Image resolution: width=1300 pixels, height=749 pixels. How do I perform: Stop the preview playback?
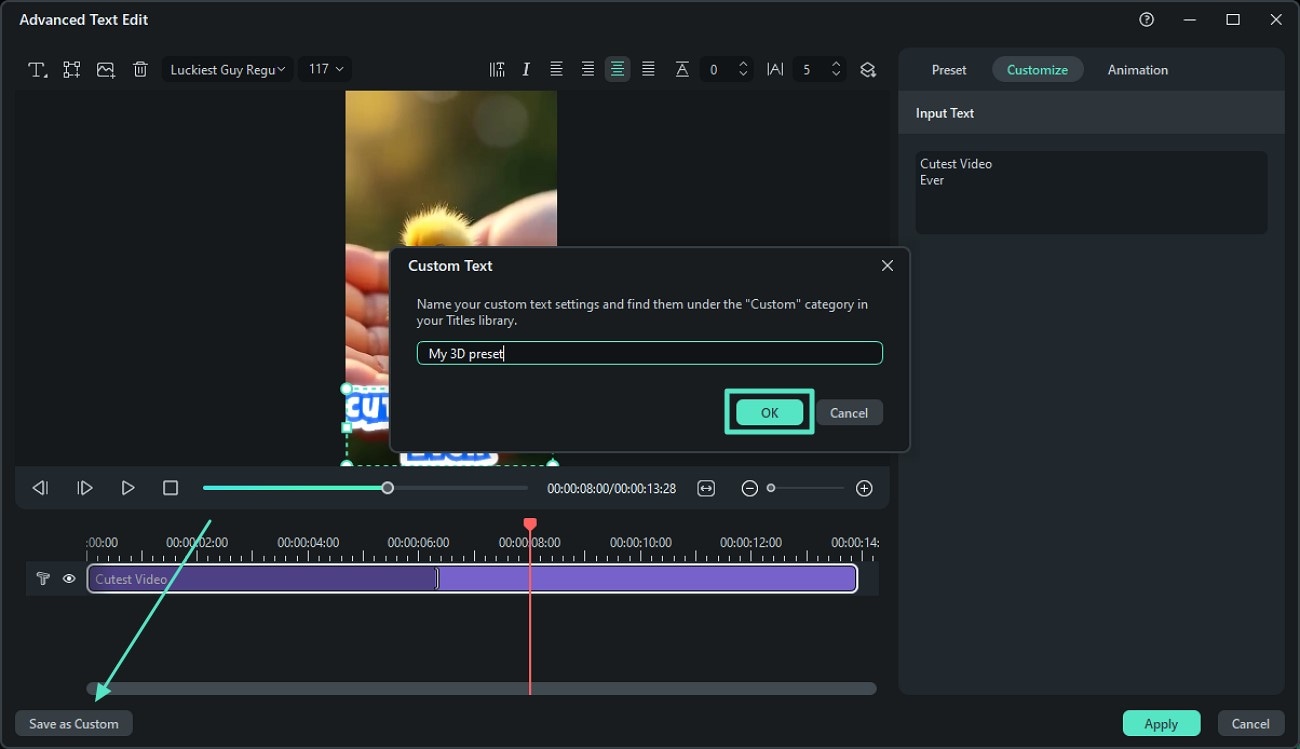pyautogui.click(x=171, y=488)
